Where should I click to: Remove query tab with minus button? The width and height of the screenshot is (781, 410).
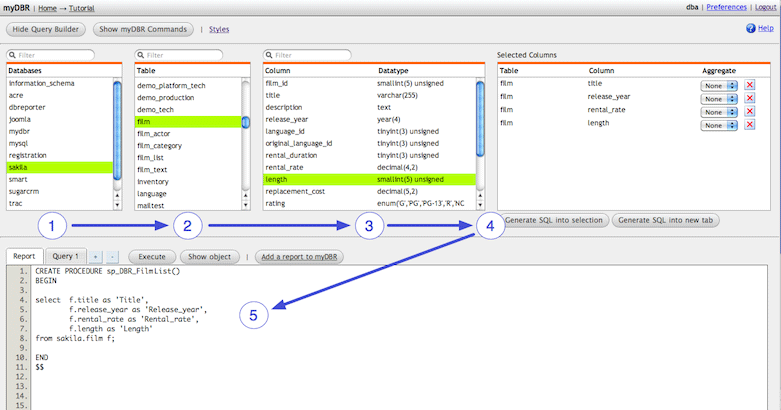pos(112,257)
